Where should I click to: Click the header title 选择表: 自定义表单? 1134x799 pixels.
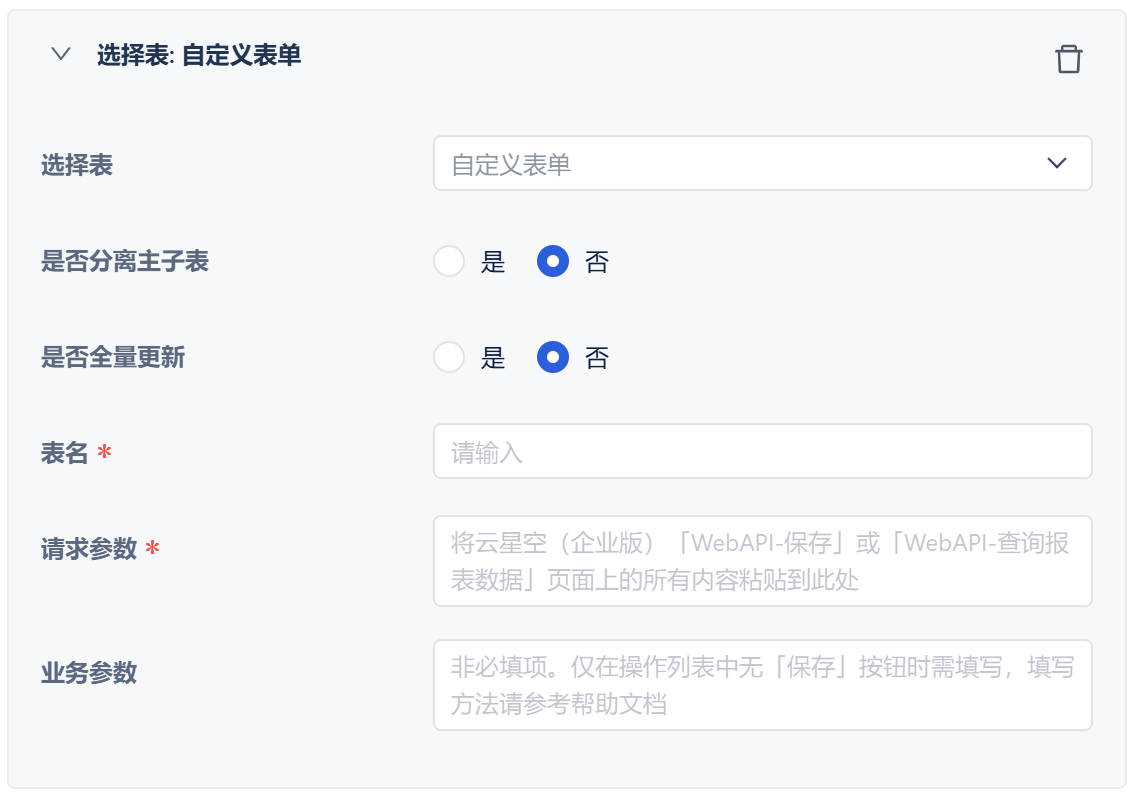pyautogui.click(x=199, y=55)
